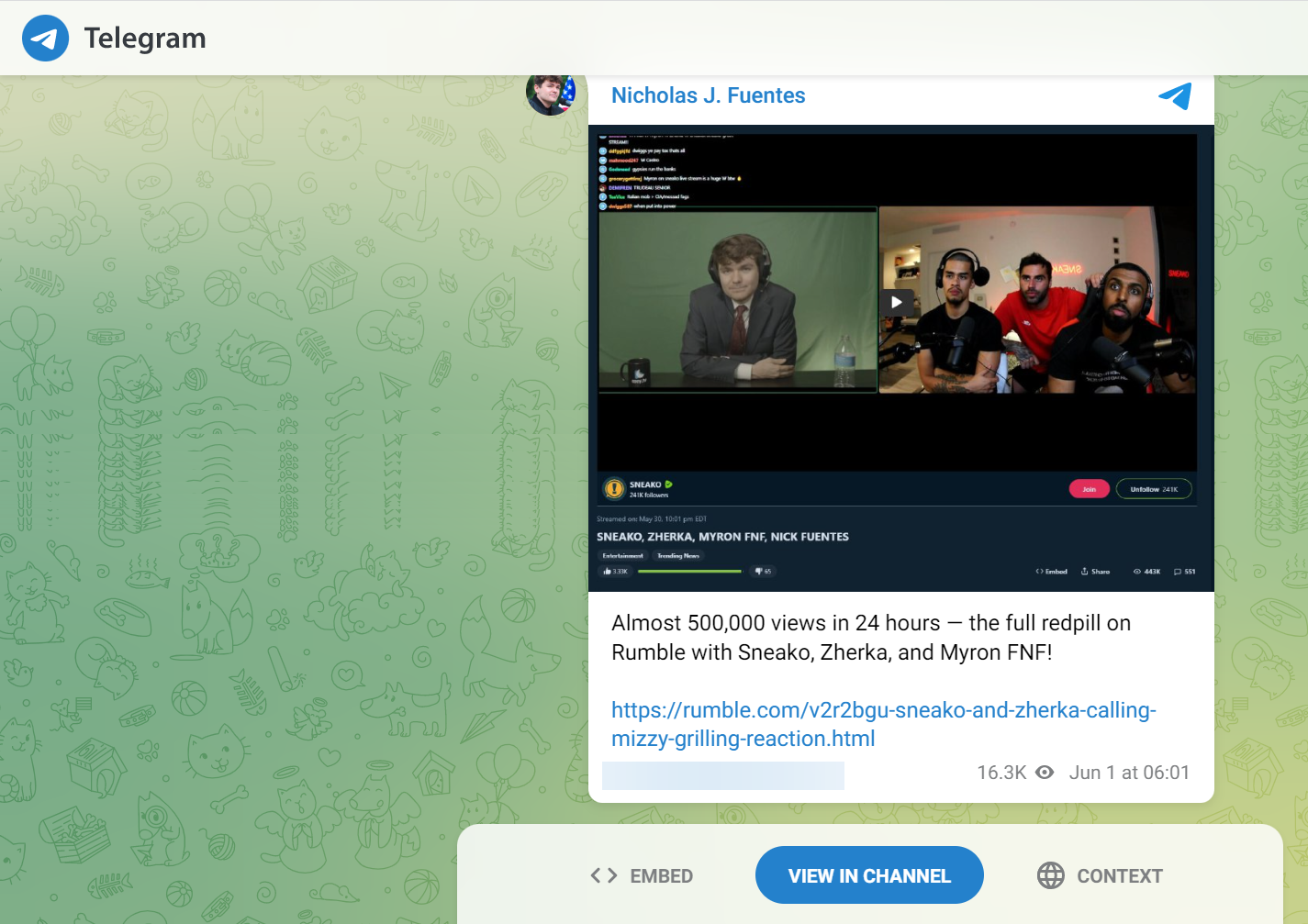The height and width of the screenshot is (924, 1308).
Task: Click the thumbs-down icon showing 65
Action: [x=758, y=572]
